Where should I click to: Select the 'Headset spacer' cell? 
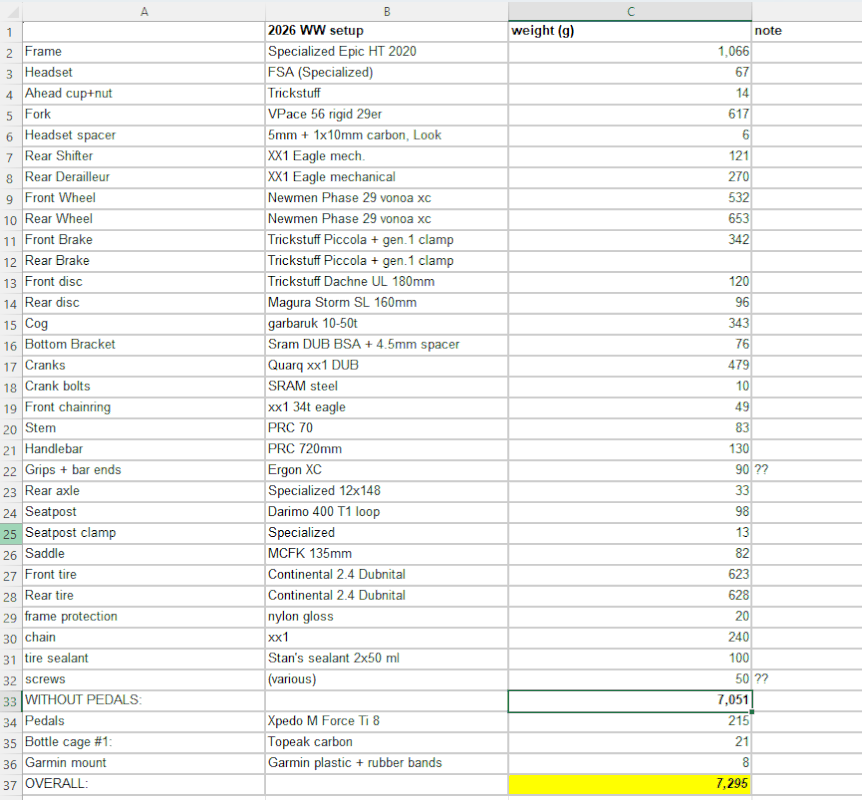point(144,136)
